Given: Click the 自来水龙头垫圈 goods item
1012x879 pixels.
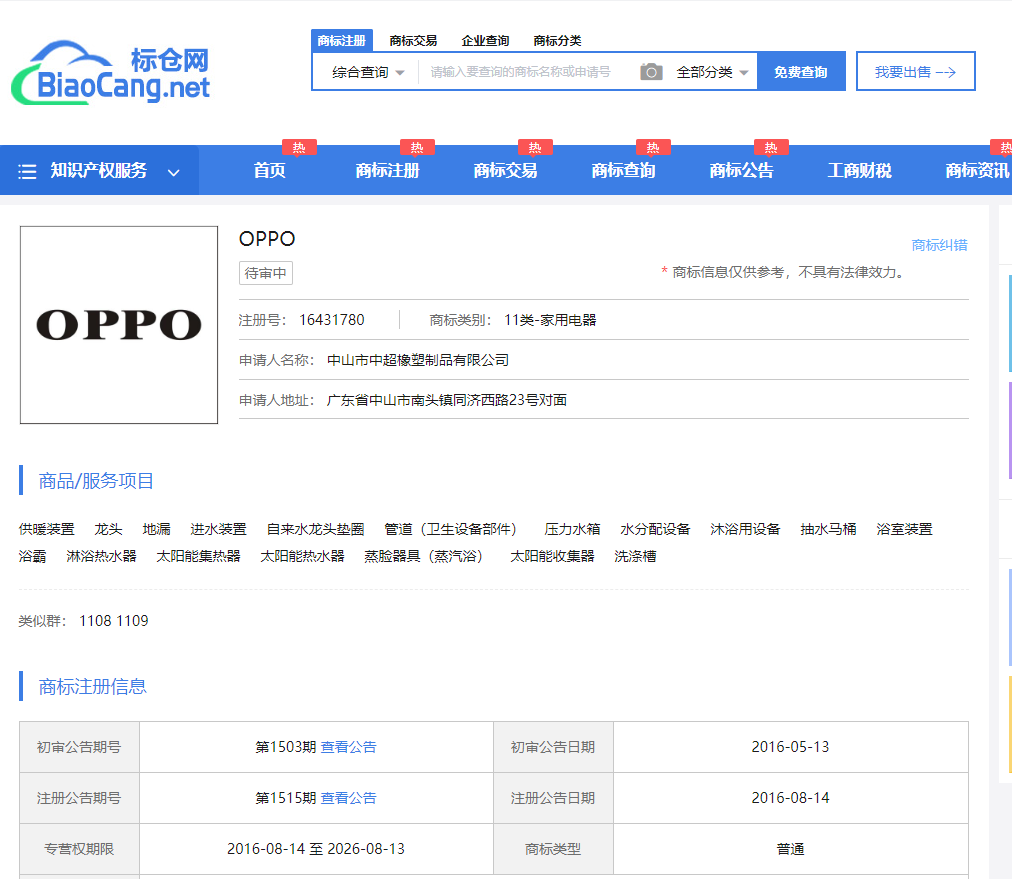Looking at the screenshot, I should point(316,529).
